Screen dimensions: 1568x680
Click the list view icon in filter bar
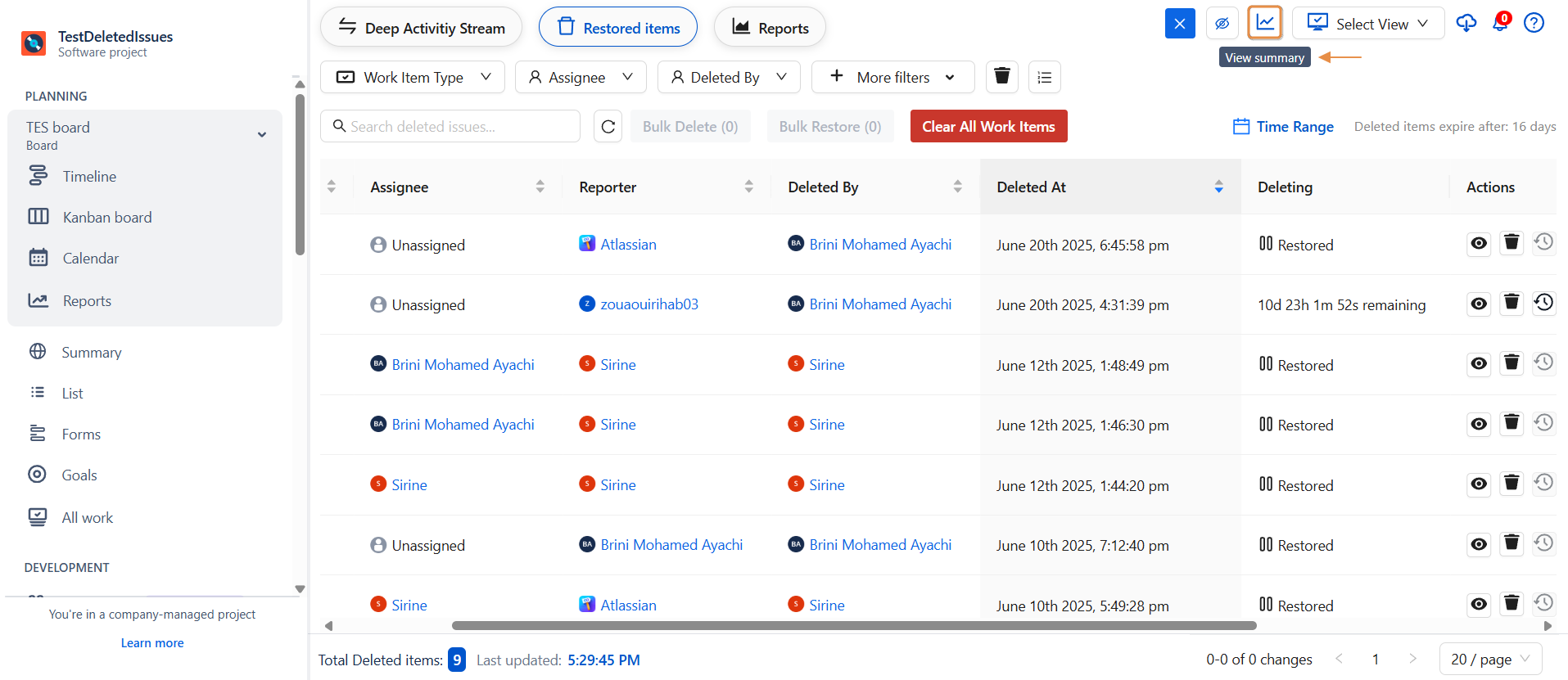[1044, 77]
